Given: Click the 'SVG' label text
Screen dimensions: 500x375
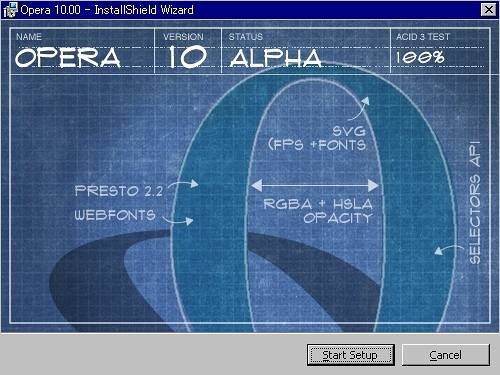Looking at the screenshot, I should [349, 131].
